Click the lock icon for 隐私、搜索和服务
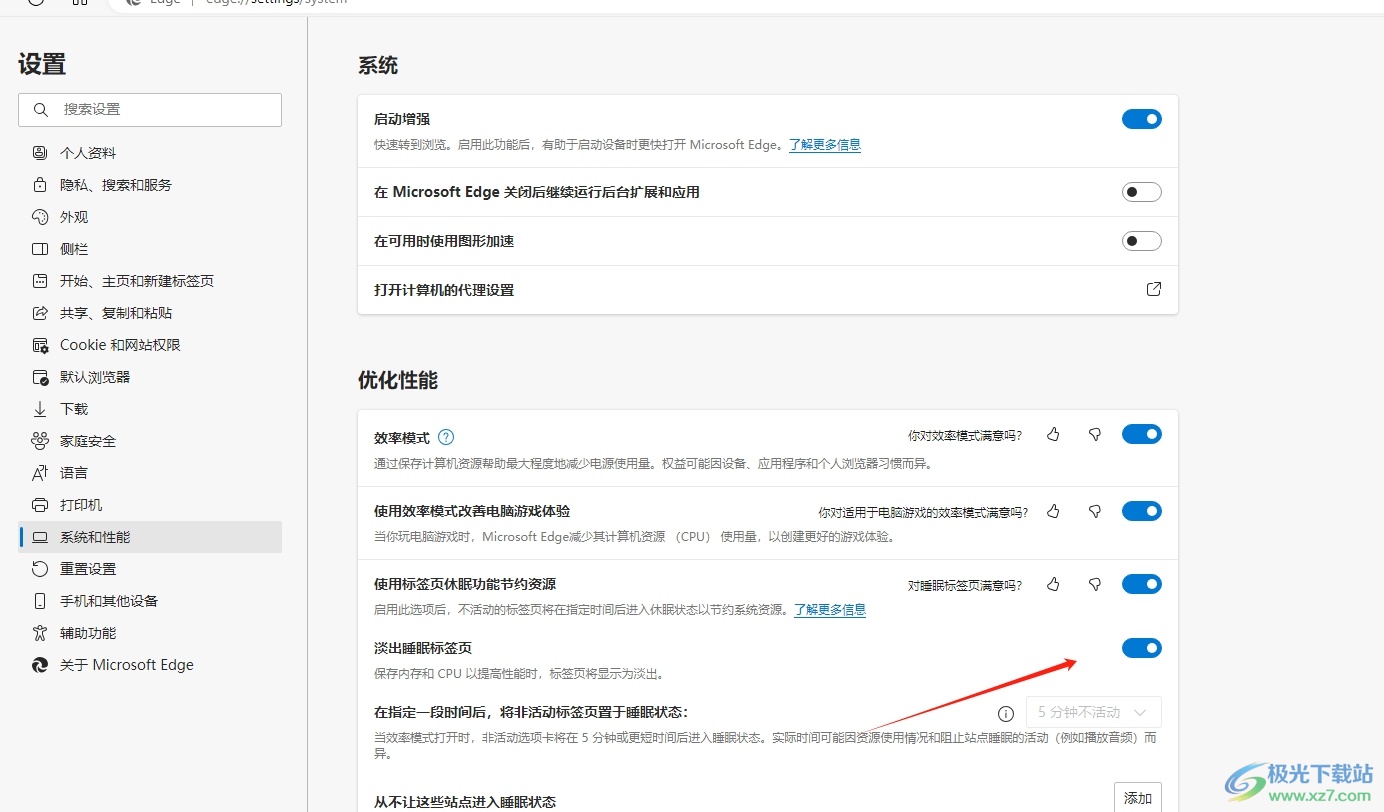 40,185
